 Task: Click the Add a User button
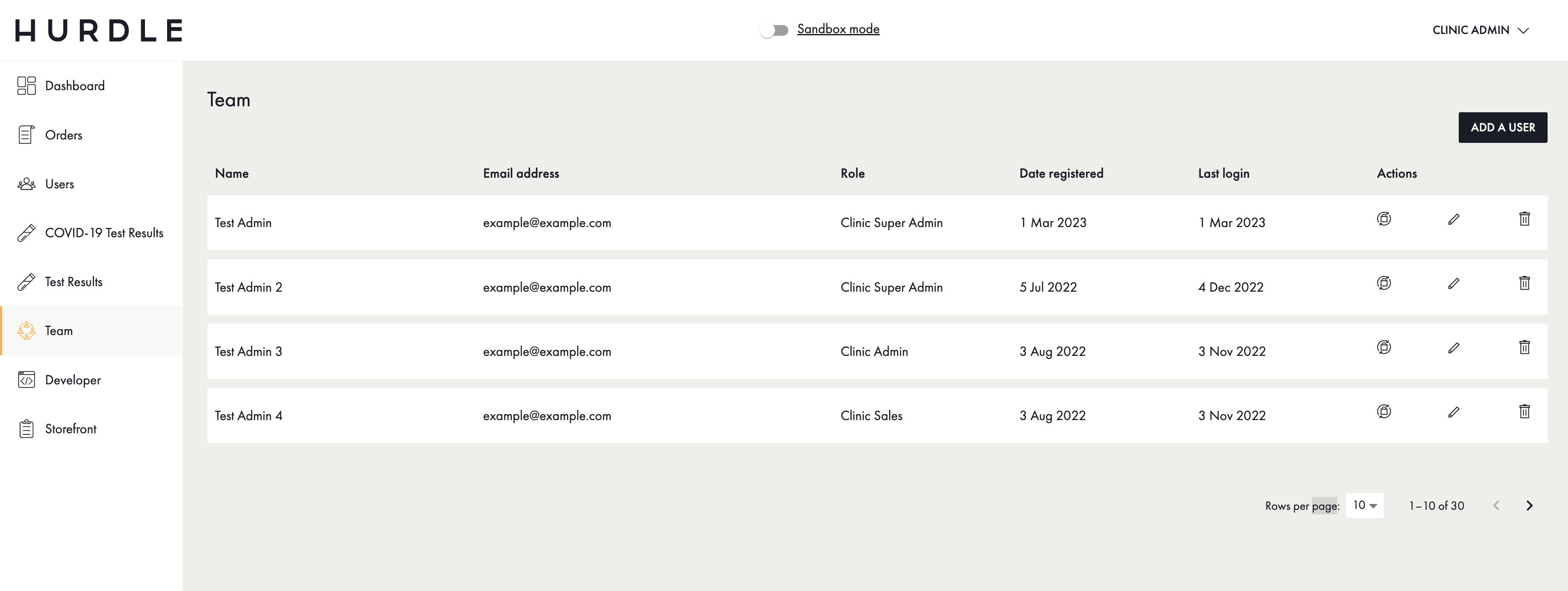(x=1502, y=127)
